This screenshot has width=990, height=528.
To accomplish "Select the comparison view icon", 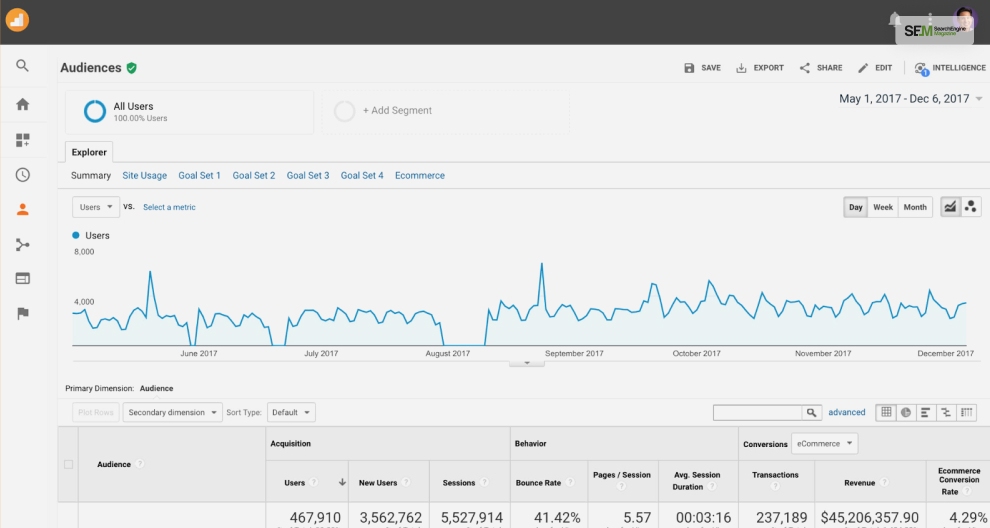I will [945, 412].
